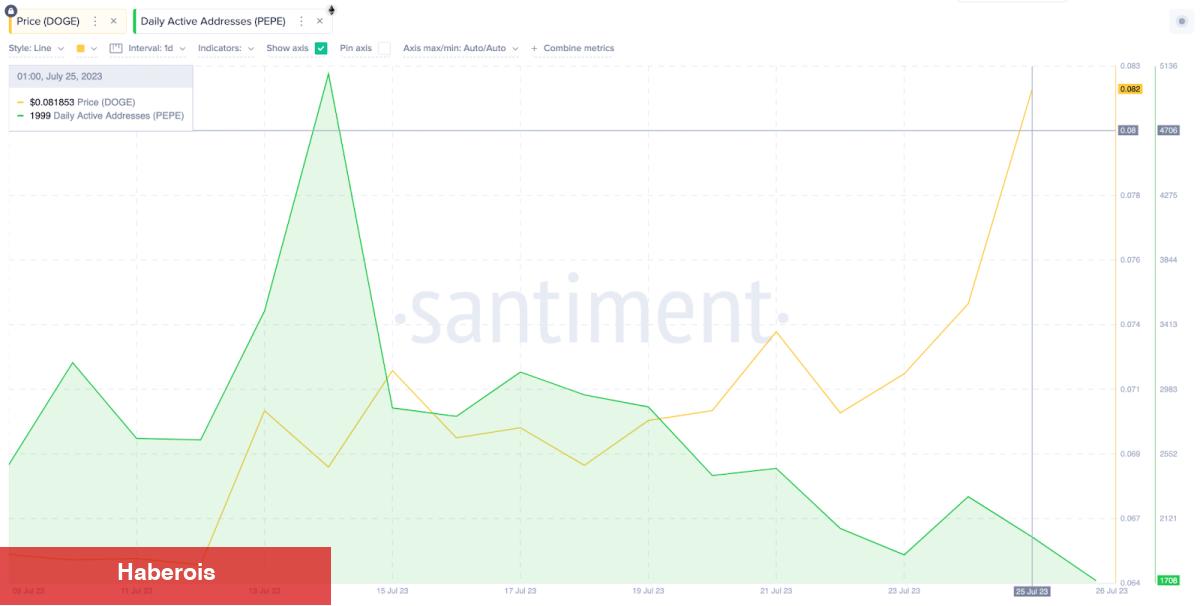Click the 2552 addresses axis tick
Image resolution: width=1200 pixels, height=606 pixels.
pos(1168,454)
